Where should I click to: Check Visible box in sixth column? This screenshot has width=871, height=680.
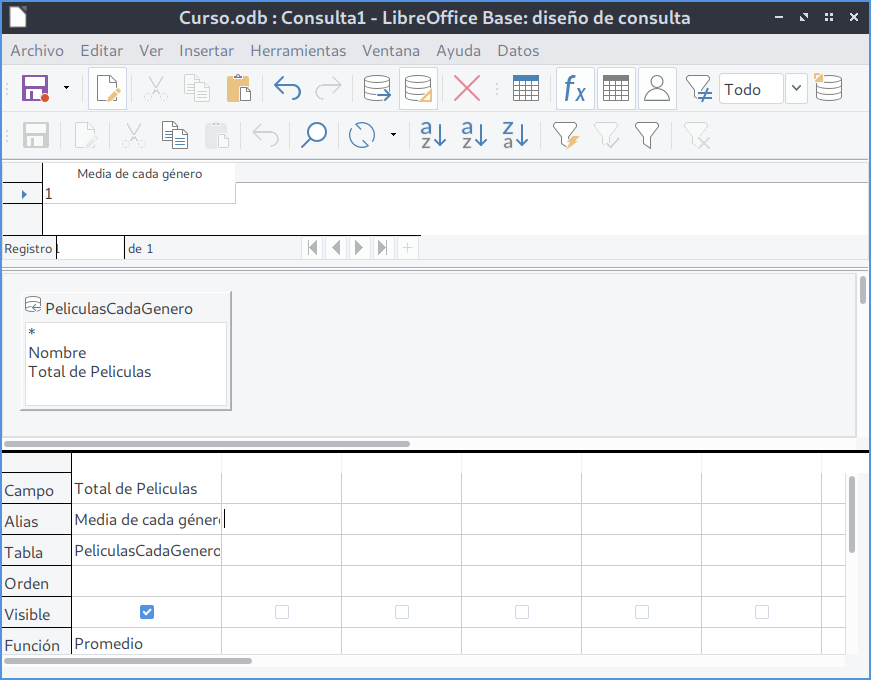click(x=762, y=612)
